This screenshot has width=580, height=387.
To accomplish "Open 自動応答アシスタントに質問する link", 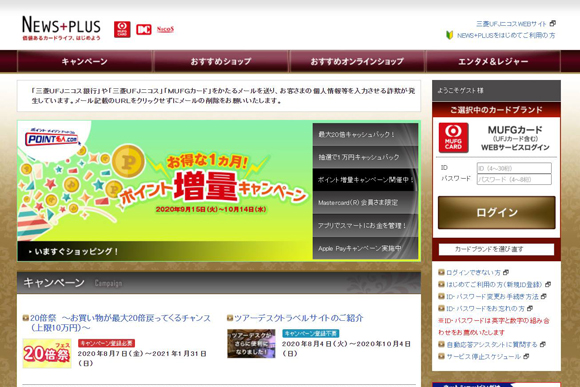I will pyautogui.click(x=492, y=344).
